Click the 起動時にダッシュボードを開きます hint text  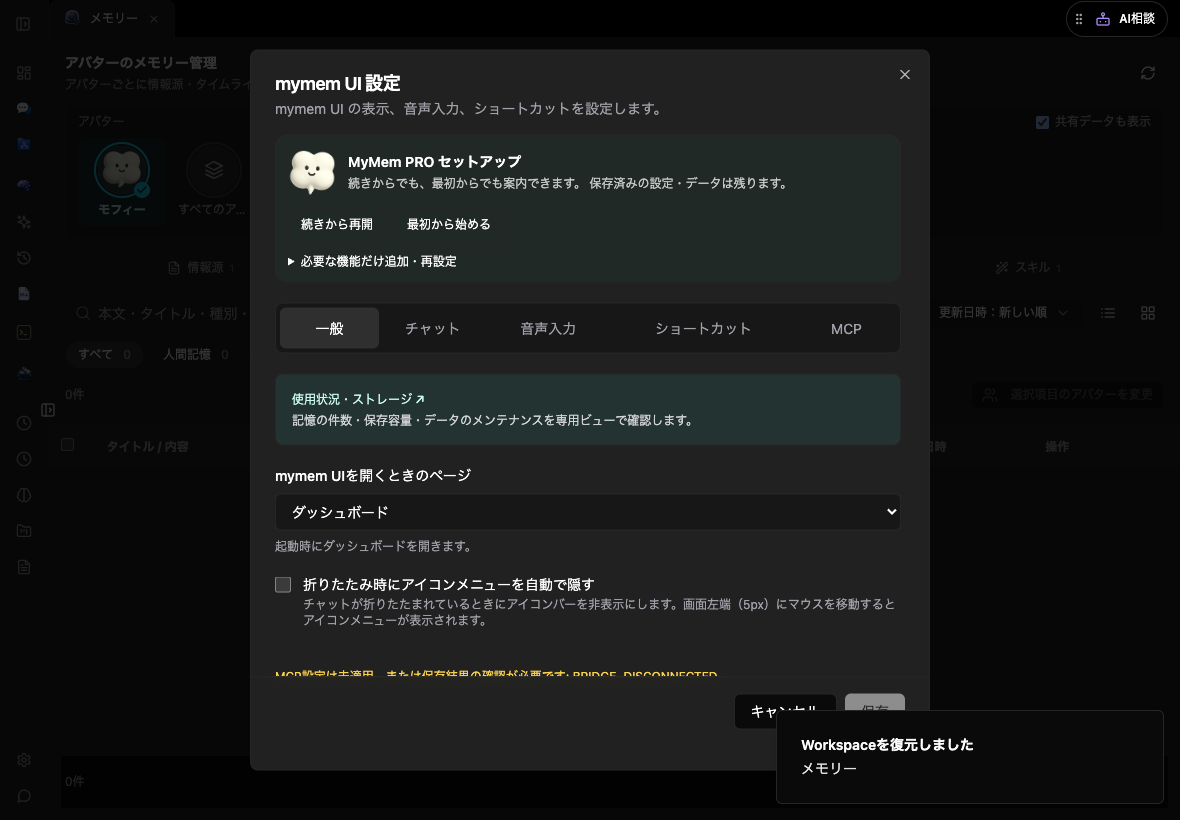[373, 546]
